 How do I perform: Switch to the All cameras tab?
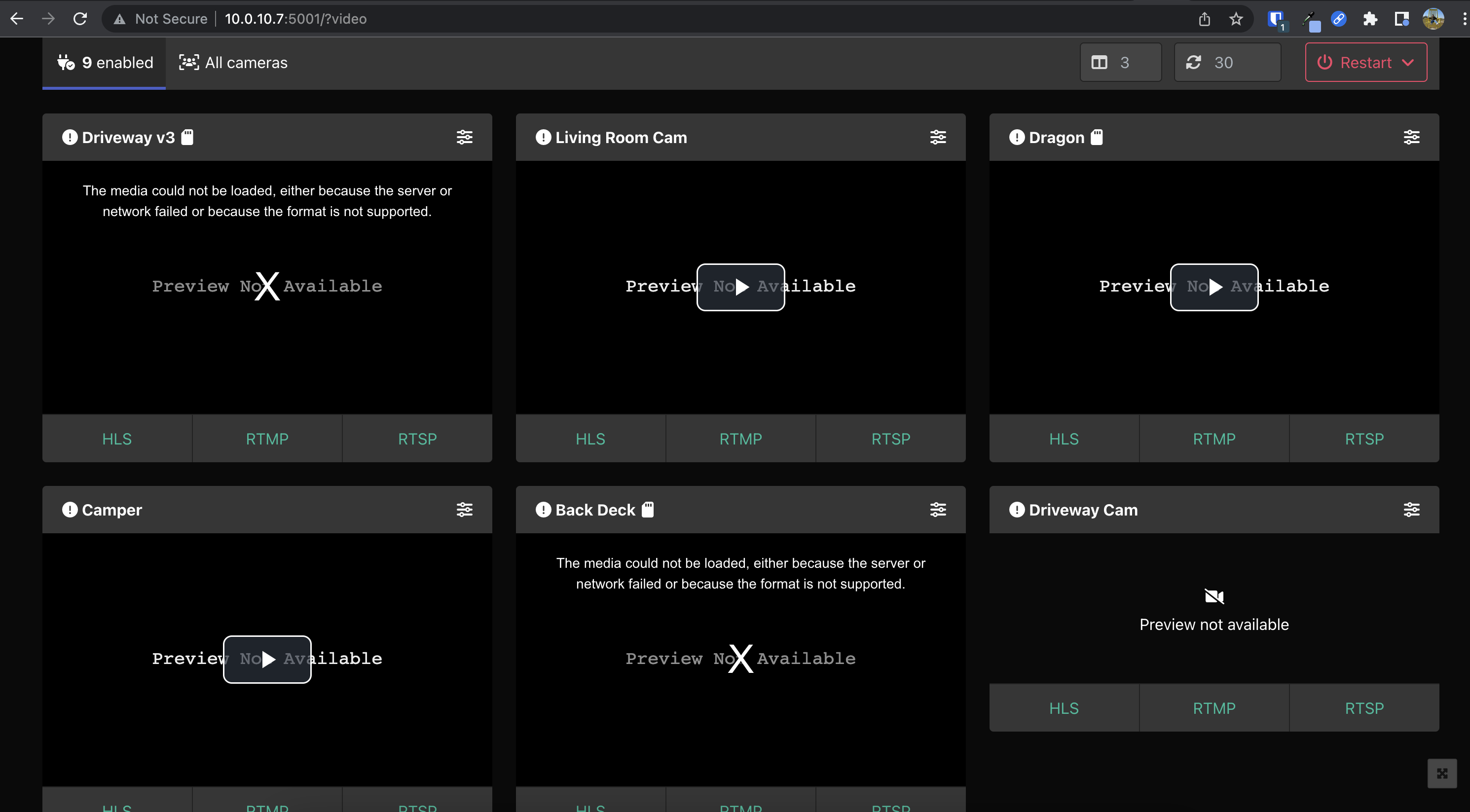click(233, 63)
